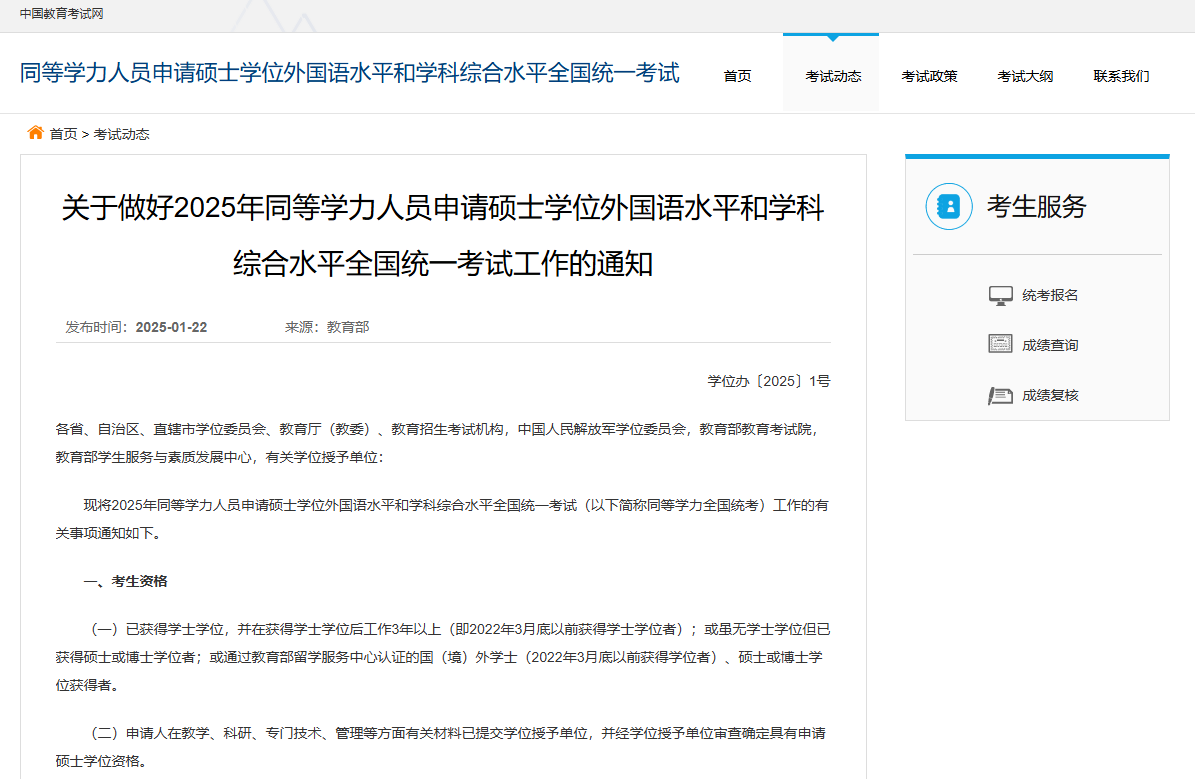Click 考试动态 in the breadcrumb trail

(121, 134)
